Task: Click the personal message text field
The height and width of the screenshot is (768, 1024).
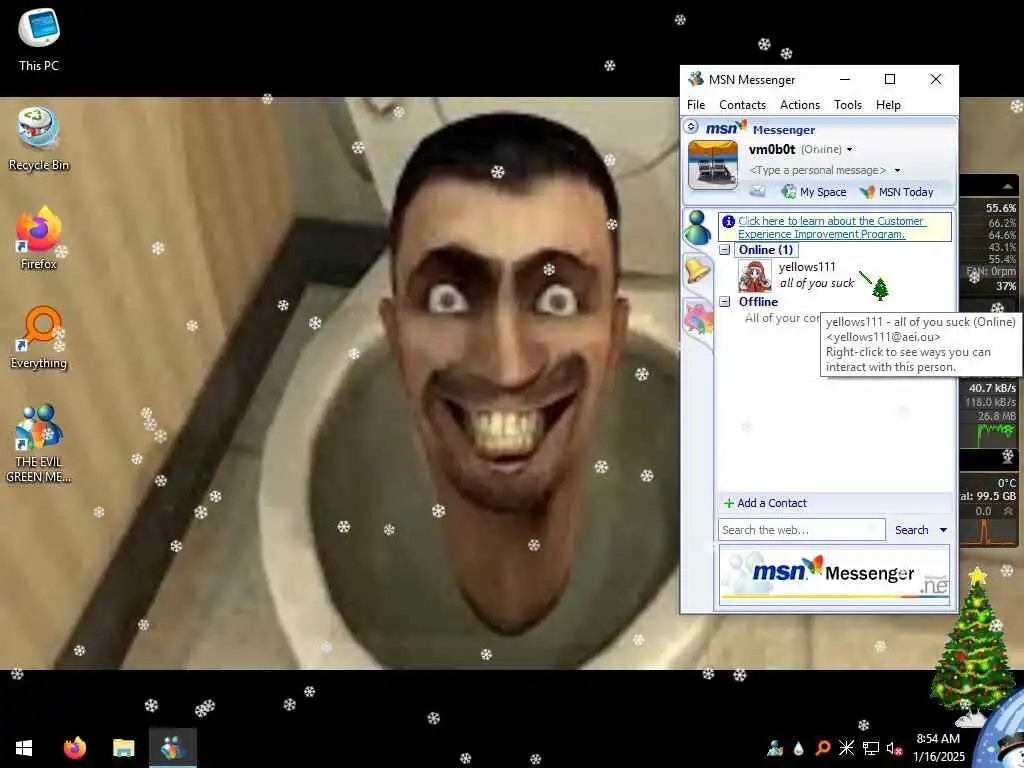Action: click(x=818, y=170)
